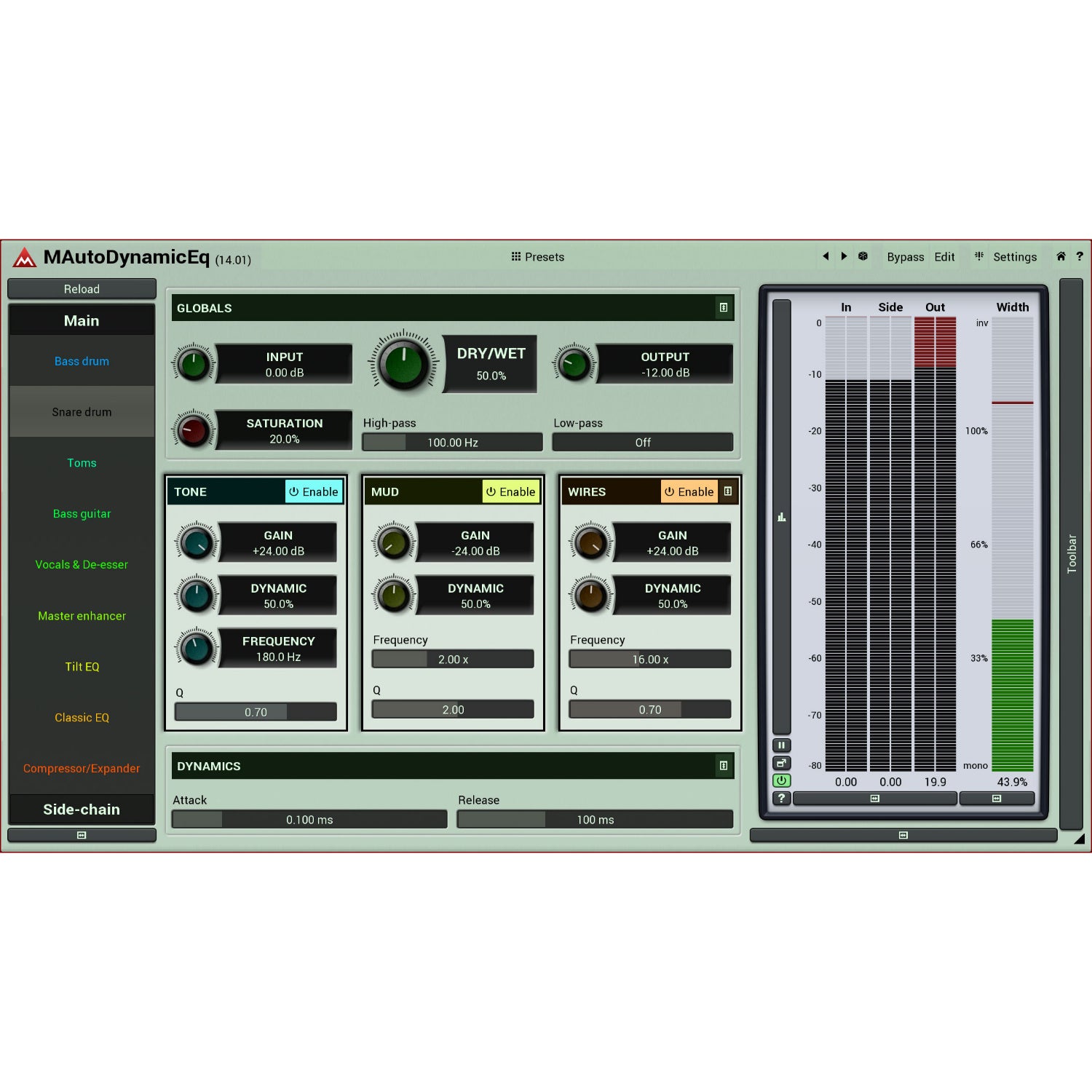Toggle the meters power button

[x=781, y=780]
